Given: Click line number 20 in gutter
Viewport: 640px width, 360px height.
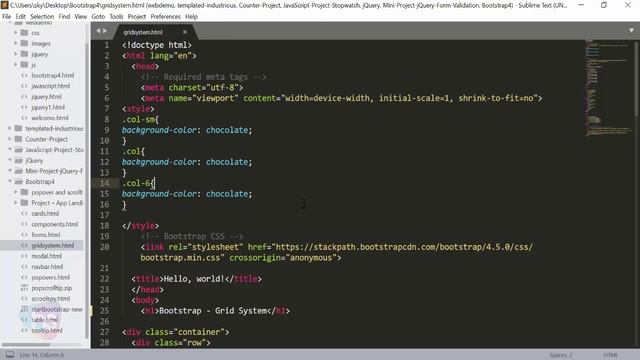Looking at the screenshot, I should 104,247.
